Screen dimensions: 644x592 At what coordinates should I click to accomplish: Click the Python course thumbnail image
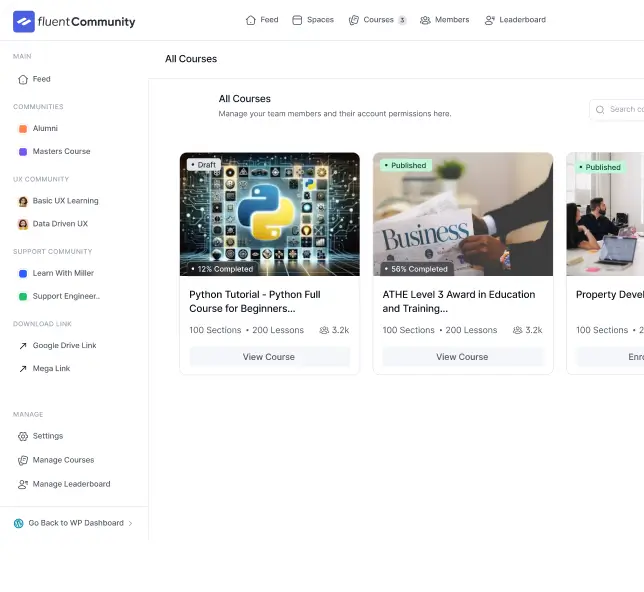(x=269, y=214)
